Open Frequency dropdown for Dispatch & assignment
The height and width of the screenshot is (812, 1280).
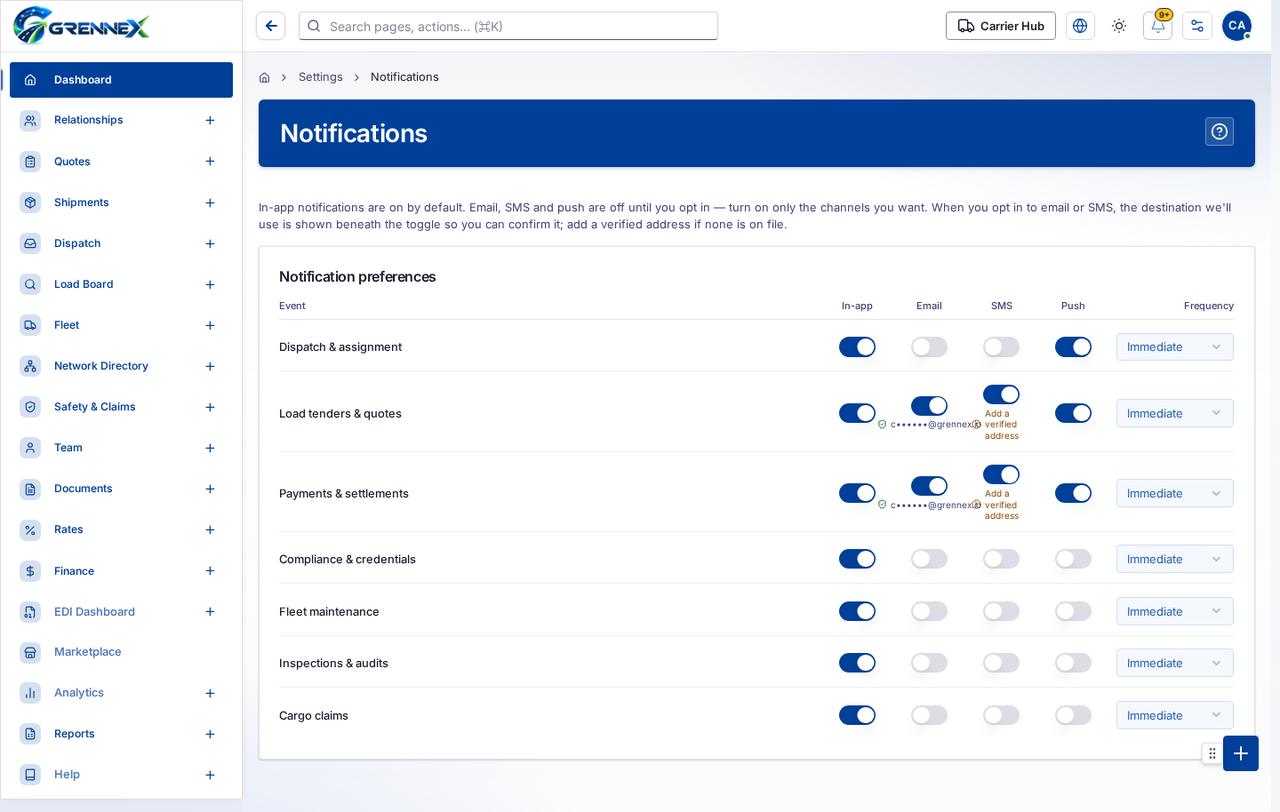pos(1175,347)
